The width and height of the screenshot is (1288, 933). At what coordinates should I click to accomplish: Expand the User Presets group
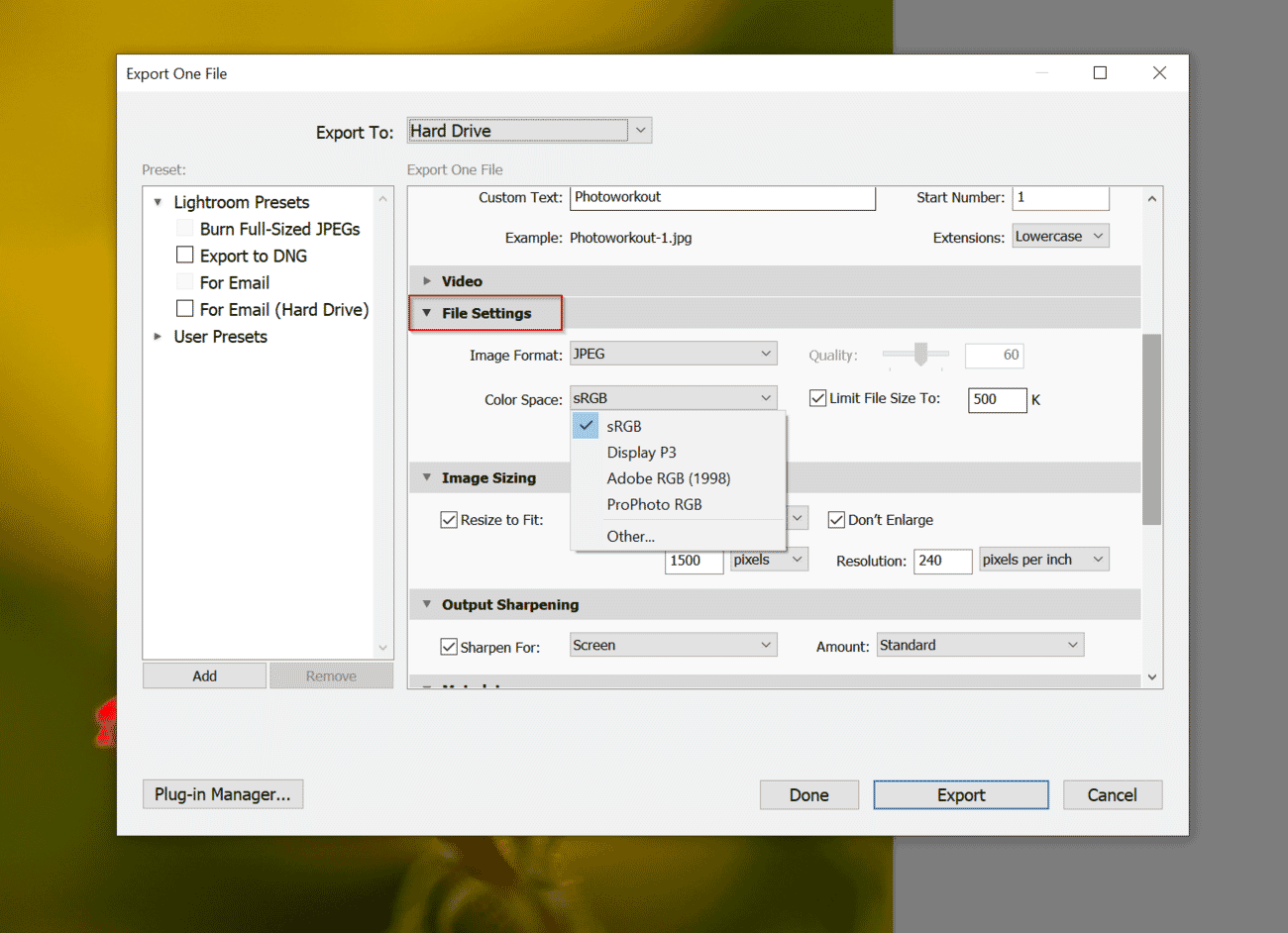[x=158, y=336]
